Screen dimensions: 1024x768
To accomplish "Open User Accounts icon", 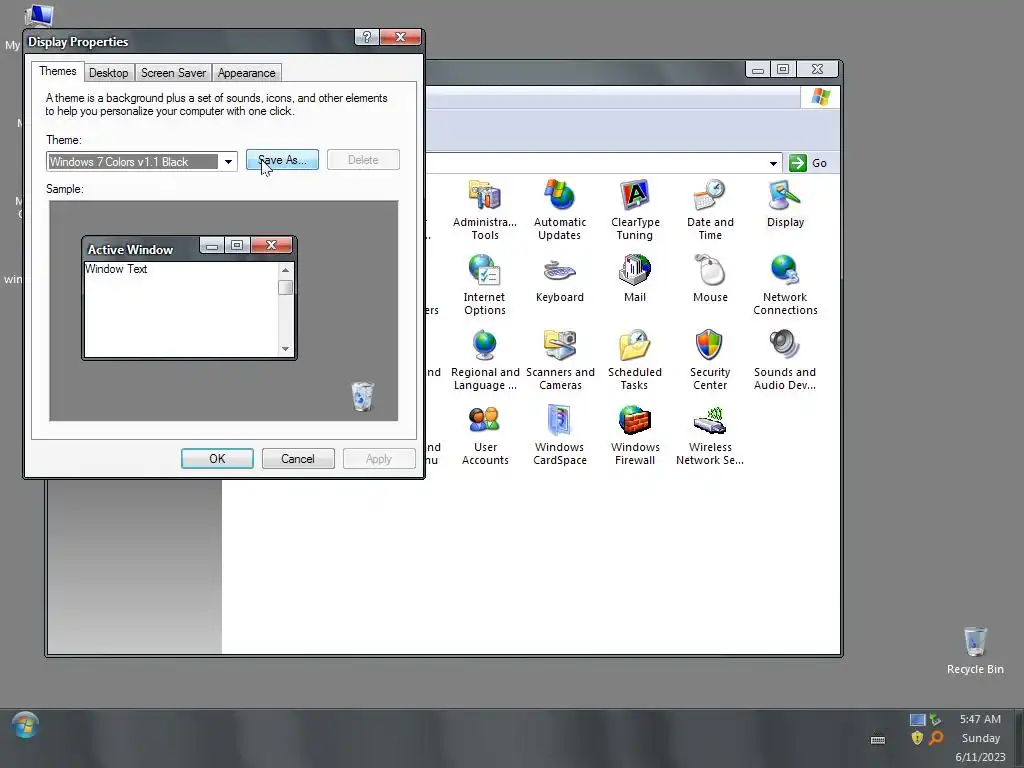I will [485, 435].
